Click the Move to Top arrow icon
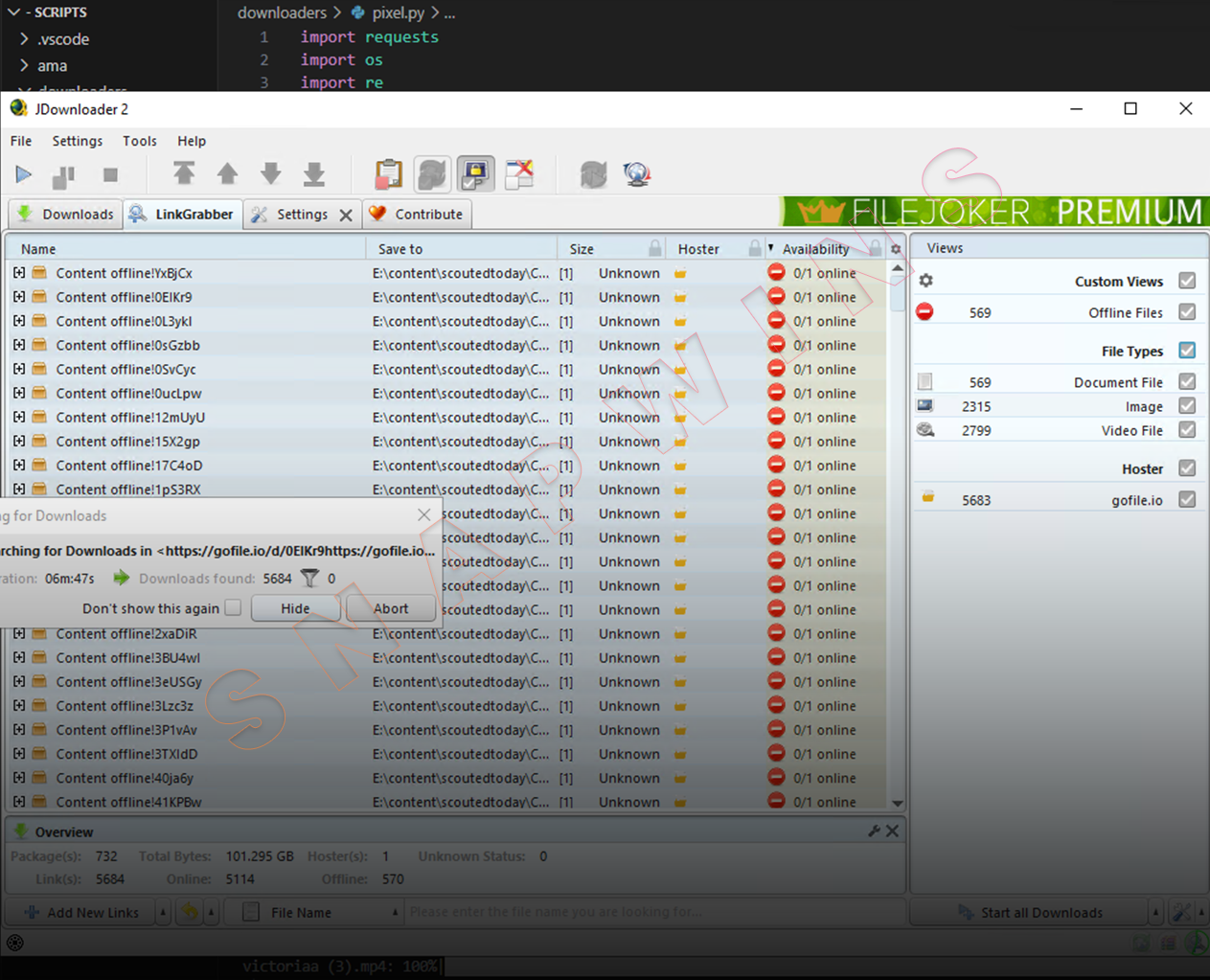This screenshot has height=980, width=1210. coord(183,174)
